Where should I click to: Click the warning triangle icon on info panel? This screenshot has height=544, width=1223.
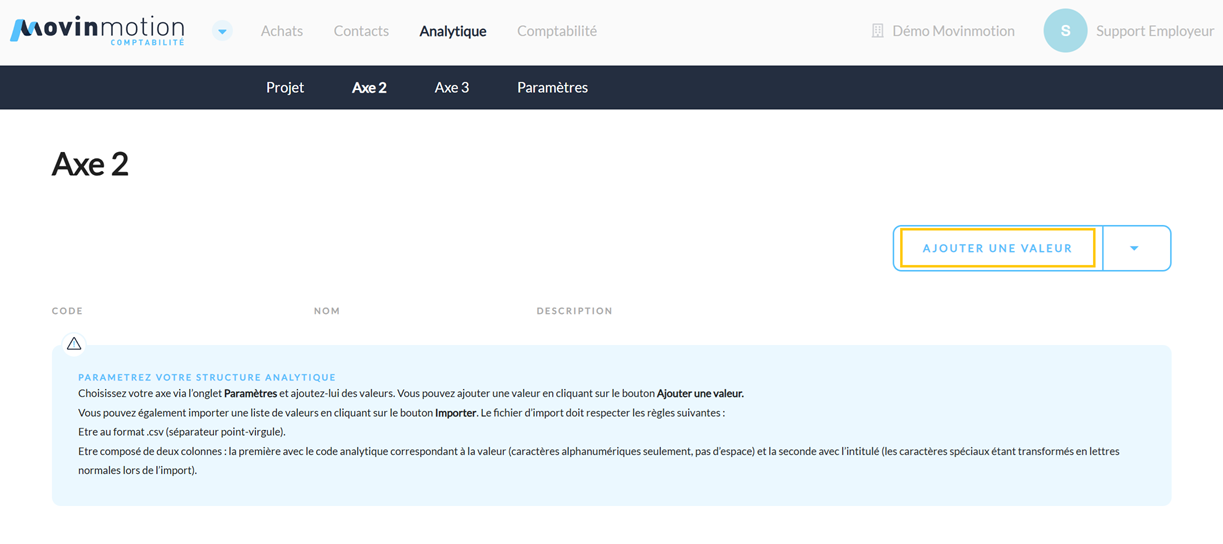pos(74,344)
